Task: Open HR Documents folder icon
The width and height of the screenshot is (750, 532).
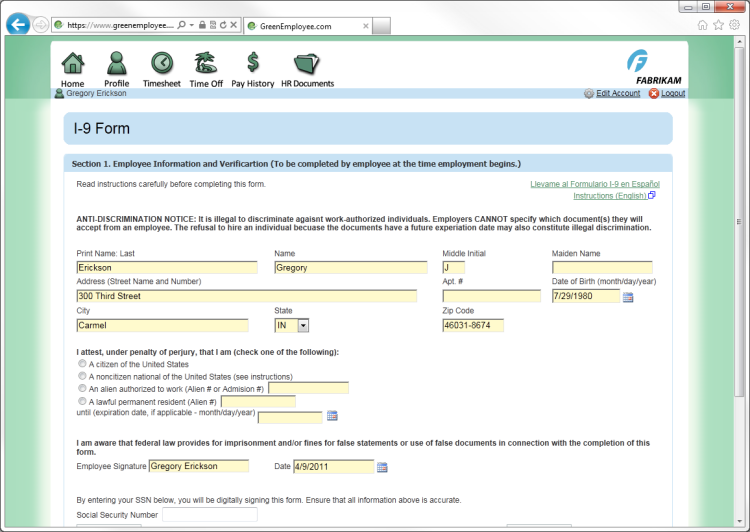Action: tap(307, 63)
